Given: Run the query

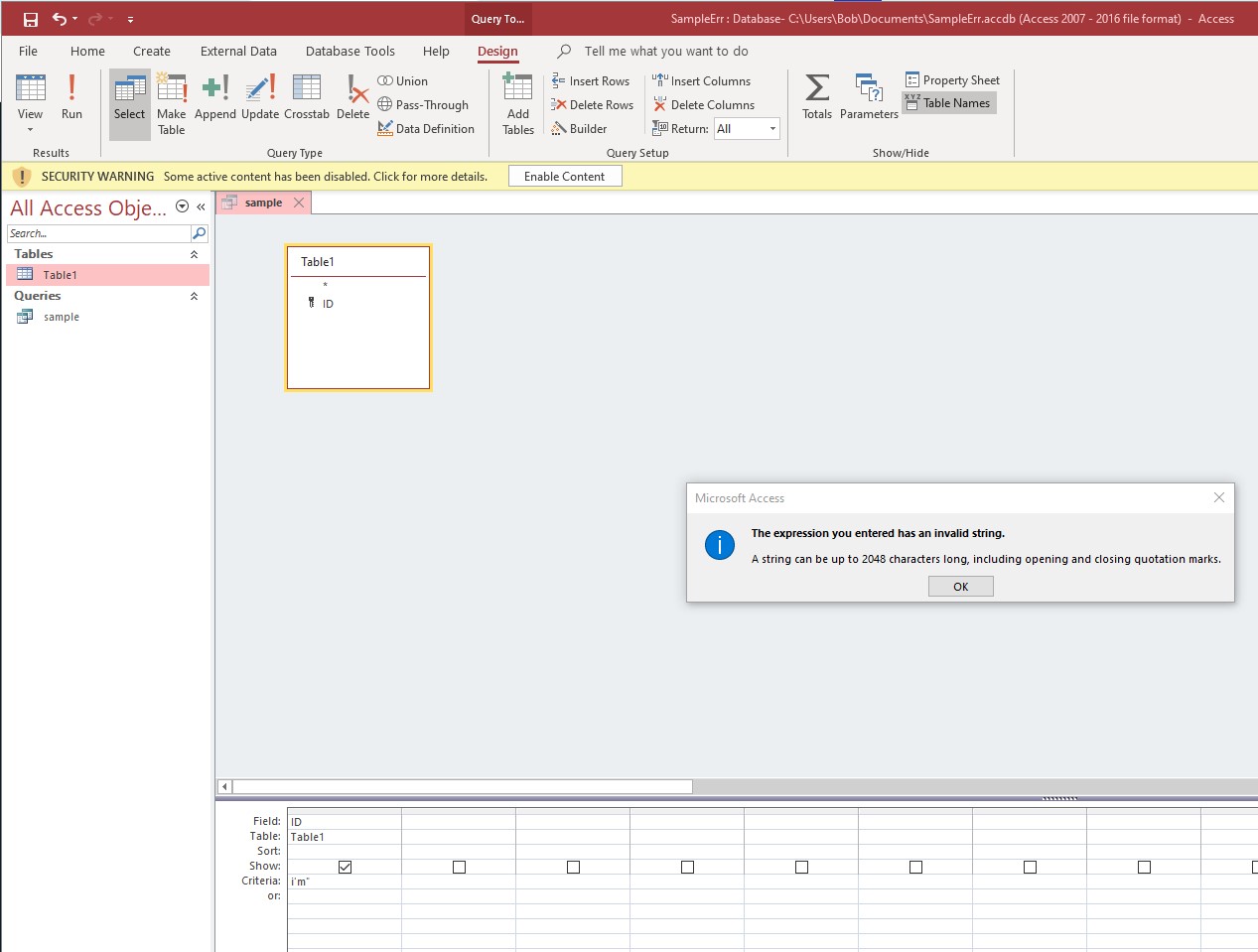Looking at the screenshot, I should click(71, 97).
